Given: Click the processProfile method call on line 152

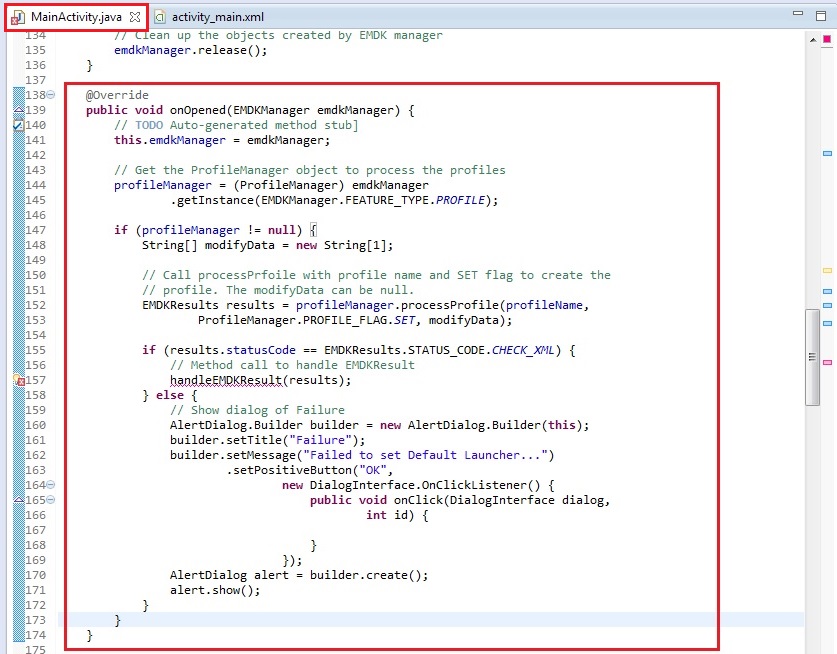Looking at the screenshot, I should (454, 305).
